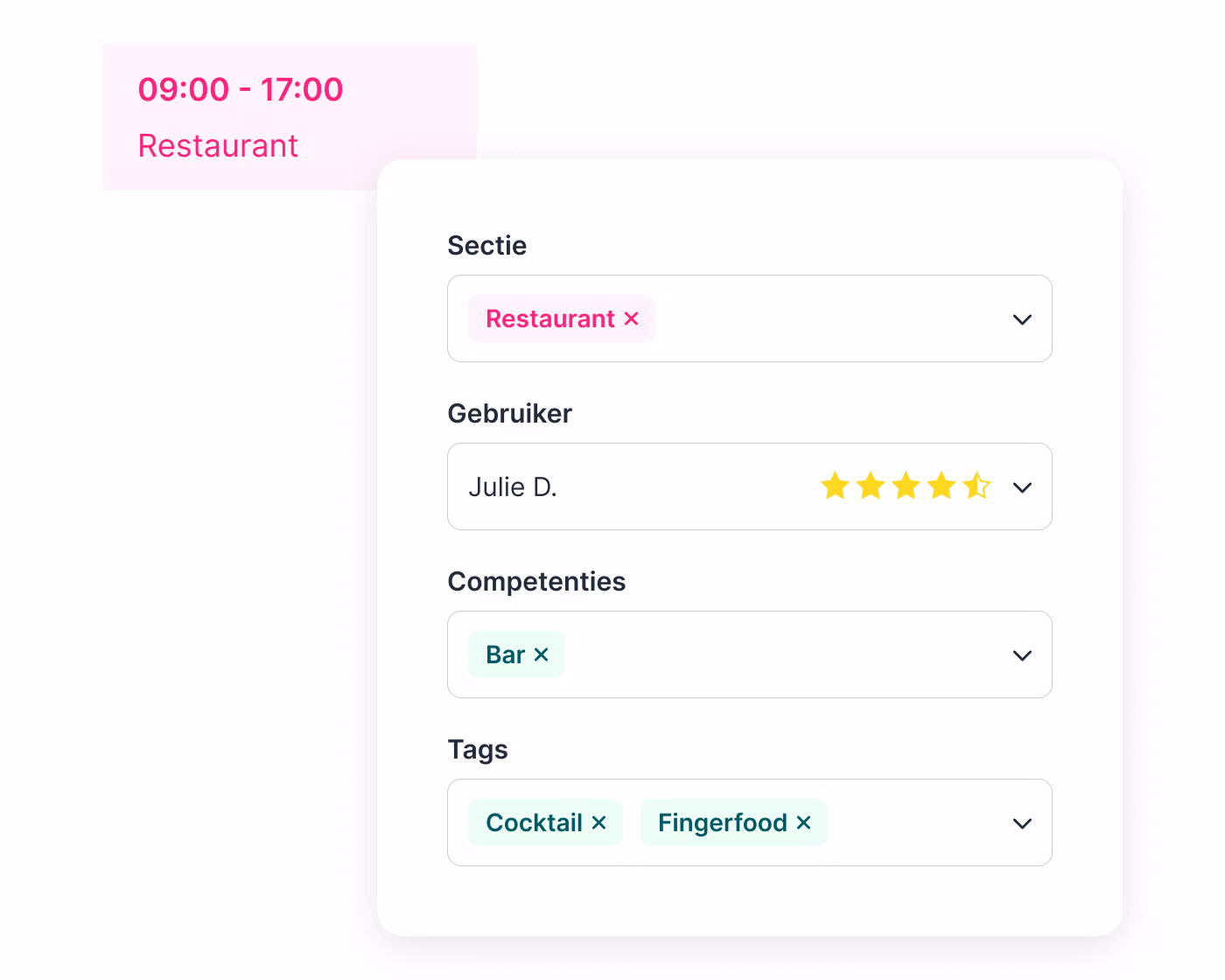This screenshot has height=980, width=1225.
Task: Remove the Cocktail tag
Action: pos(598,822)
